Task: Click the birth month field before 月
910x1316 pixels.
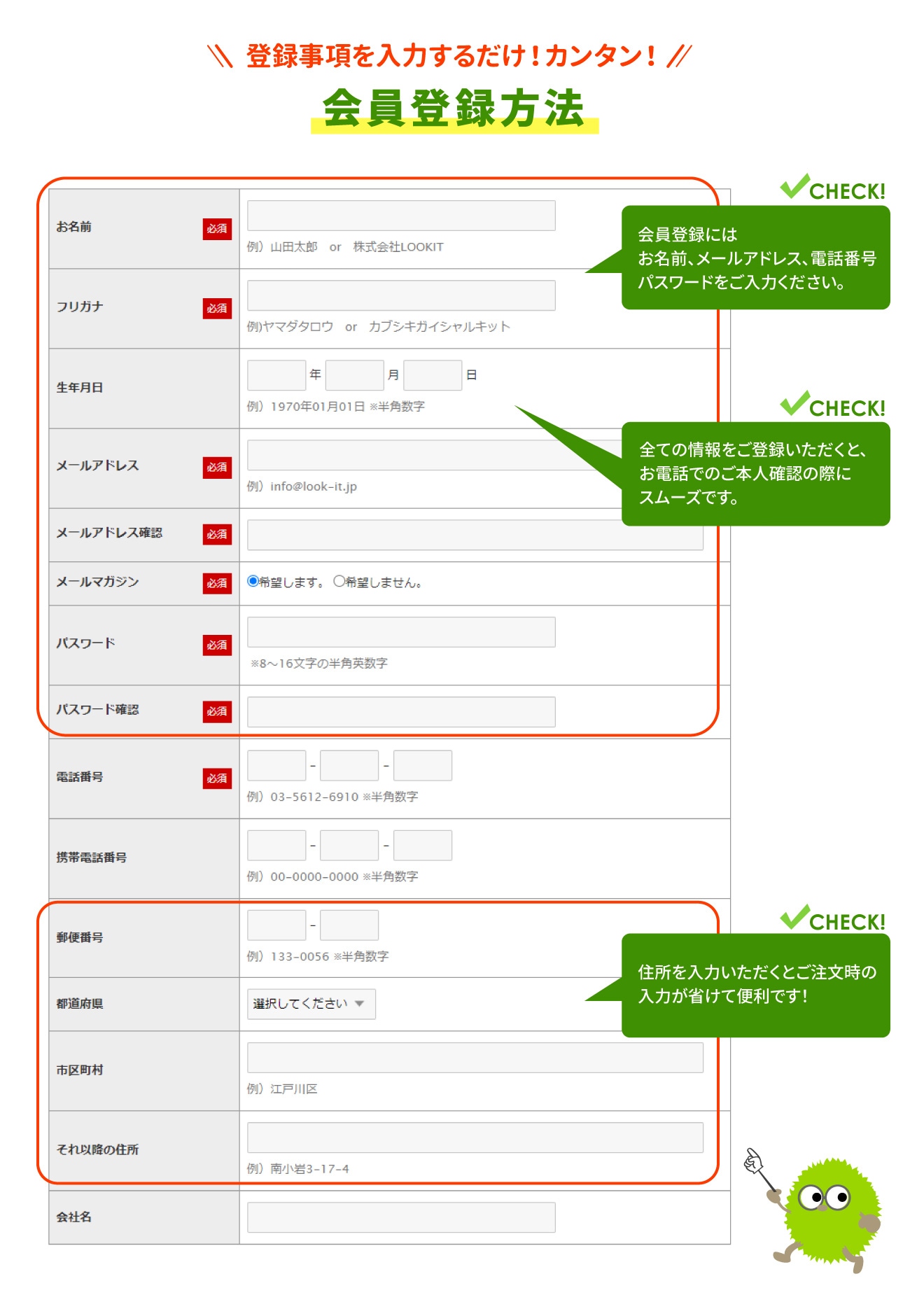Action: (x=355, y=375)
